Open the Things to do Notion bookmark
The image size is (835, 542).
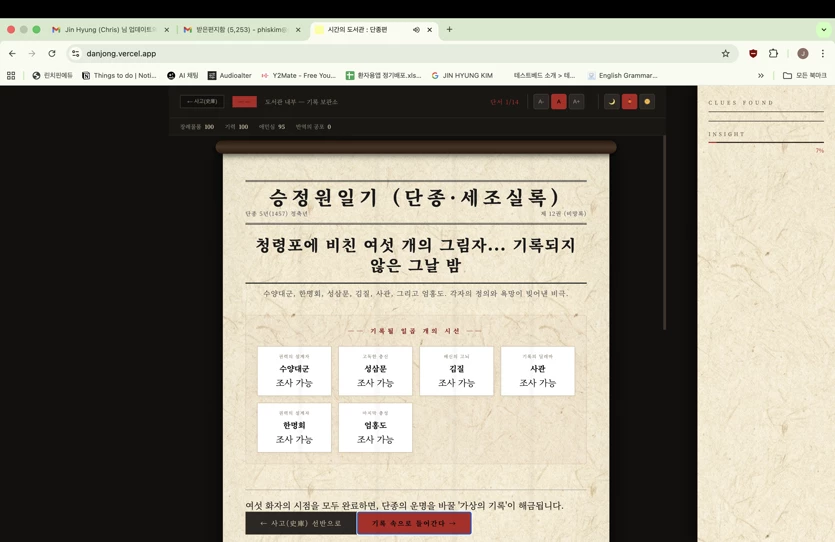(119, 76)
